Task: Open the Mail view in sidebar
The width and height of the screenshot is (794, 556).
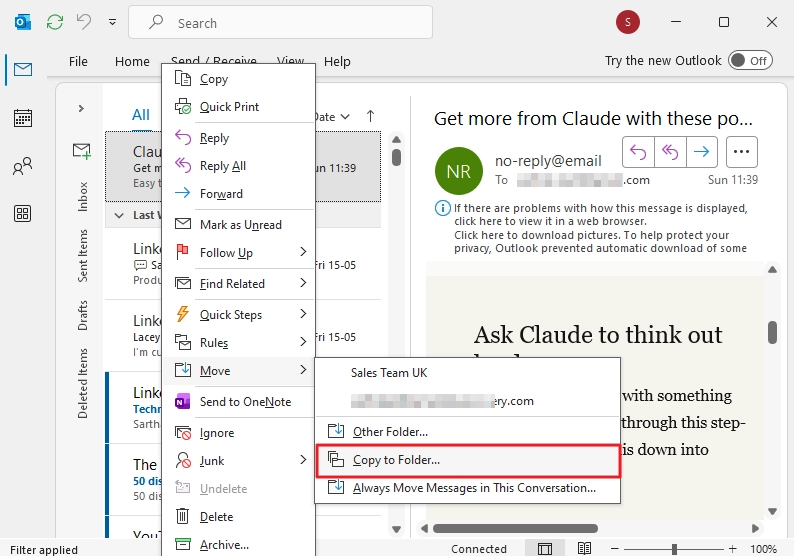Action: (23, 69)
